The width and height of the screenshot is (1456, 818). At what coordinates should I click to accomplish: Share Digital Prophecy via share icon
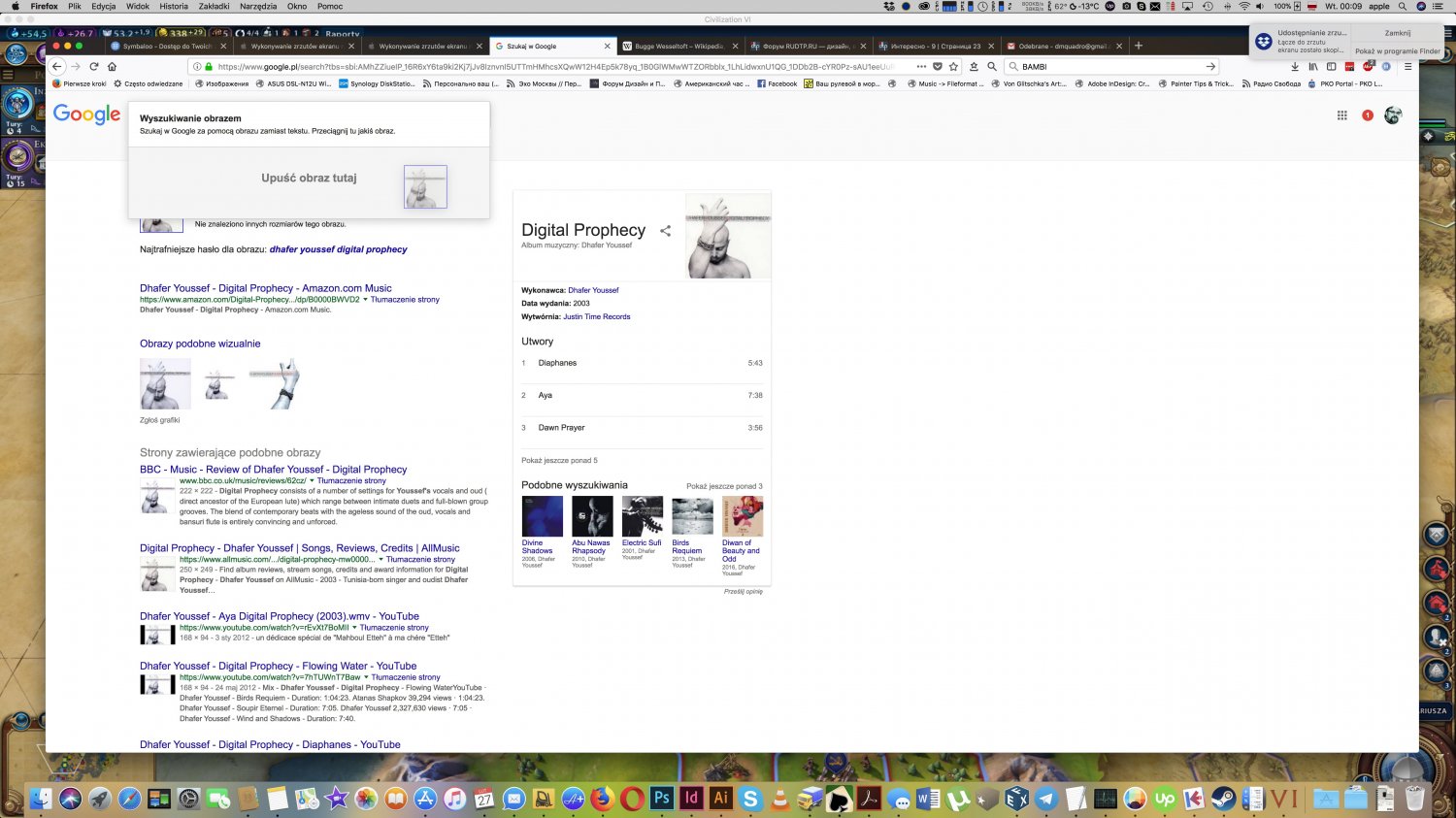(665, 231)
